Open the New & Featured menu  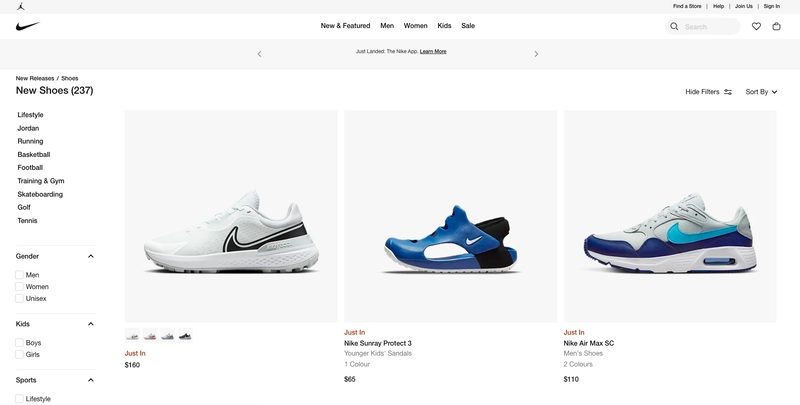click(345, 26)
